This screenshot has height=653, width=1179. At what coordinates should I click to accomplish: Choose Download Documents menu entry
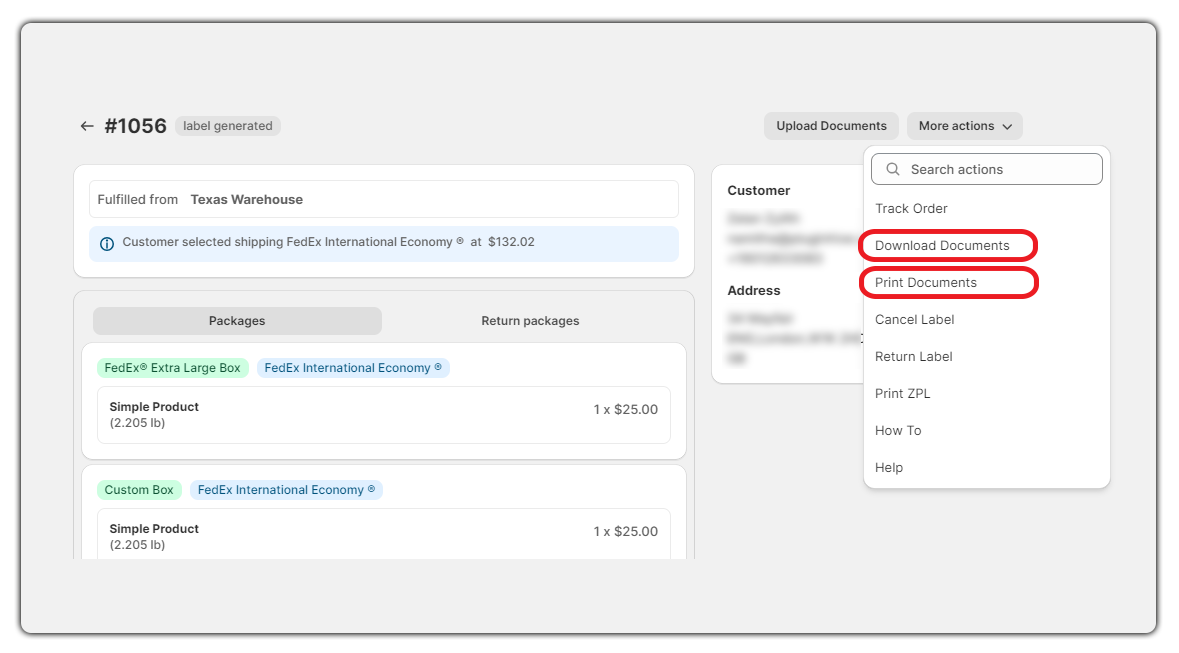tap(941, 245)
